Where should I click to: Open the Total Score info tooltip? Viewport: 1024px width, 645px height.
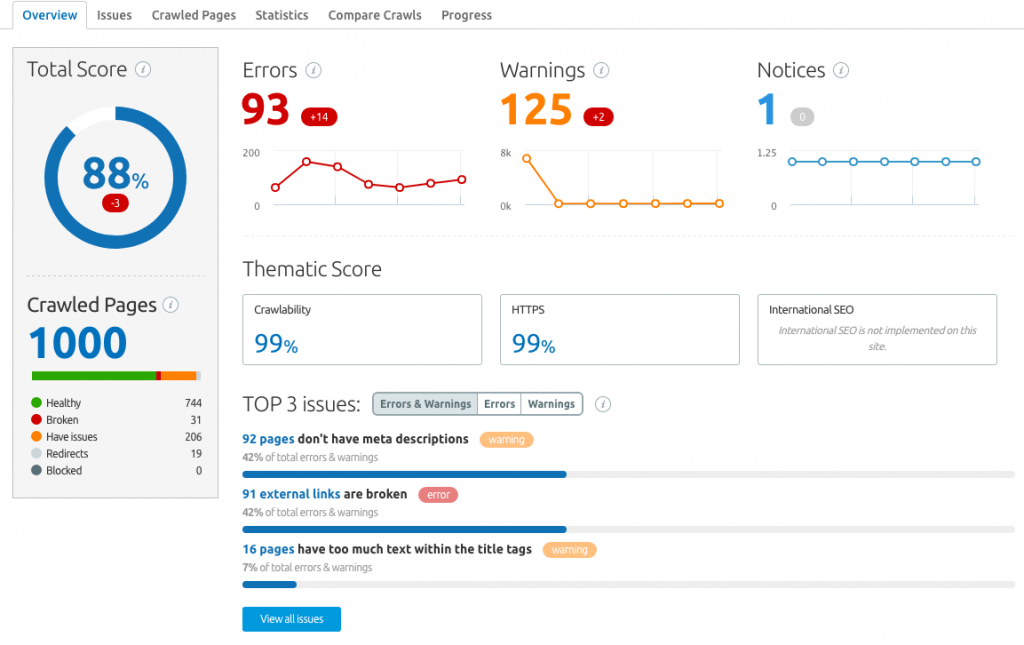click(x=146, y=69)
